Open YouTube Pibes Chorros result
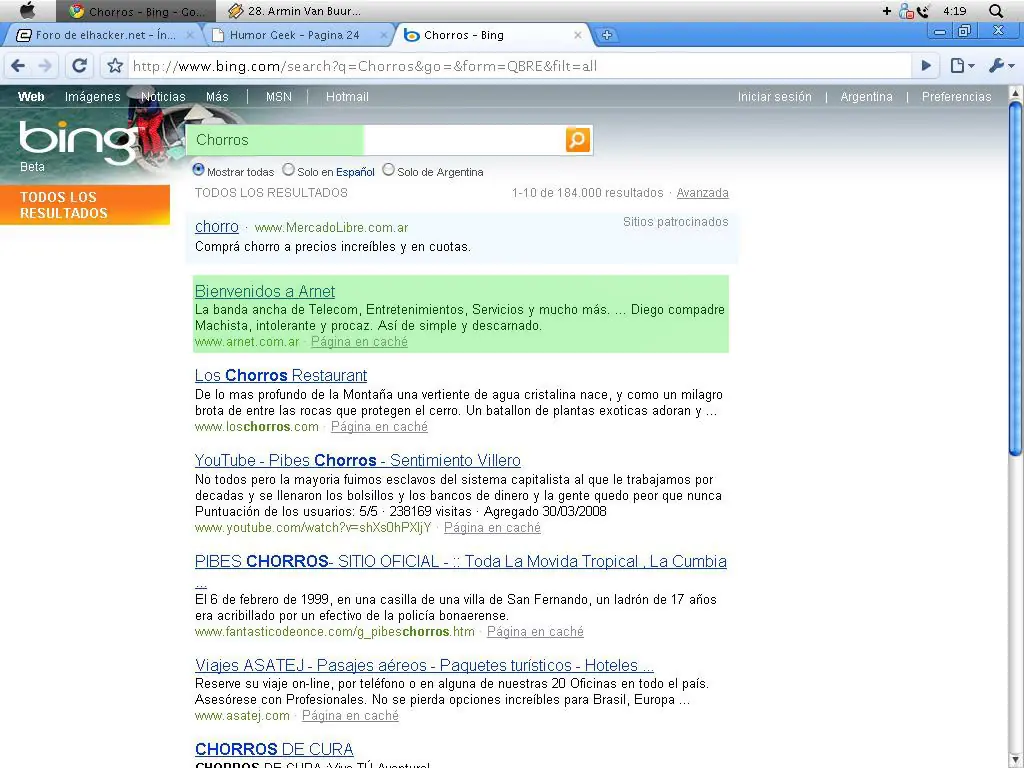The width and height of the screenshot is (1024, 768). (357, 460)
